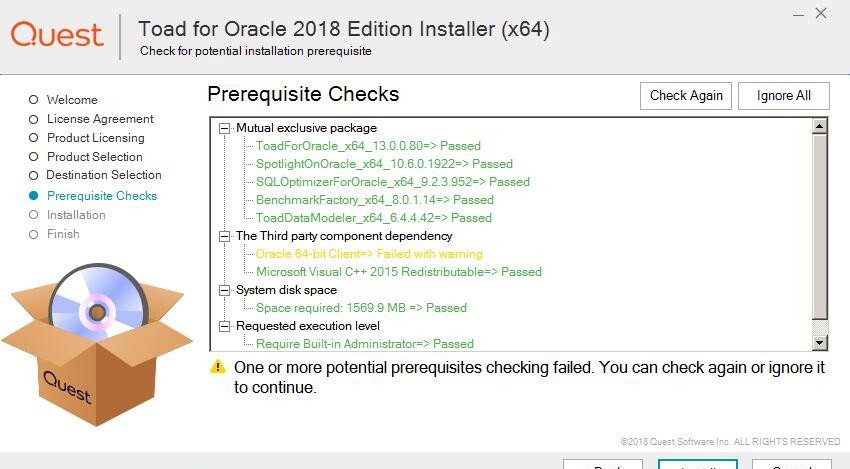Open the Product Selection step
The image size is (850, 469).
[x=94, y=157]
